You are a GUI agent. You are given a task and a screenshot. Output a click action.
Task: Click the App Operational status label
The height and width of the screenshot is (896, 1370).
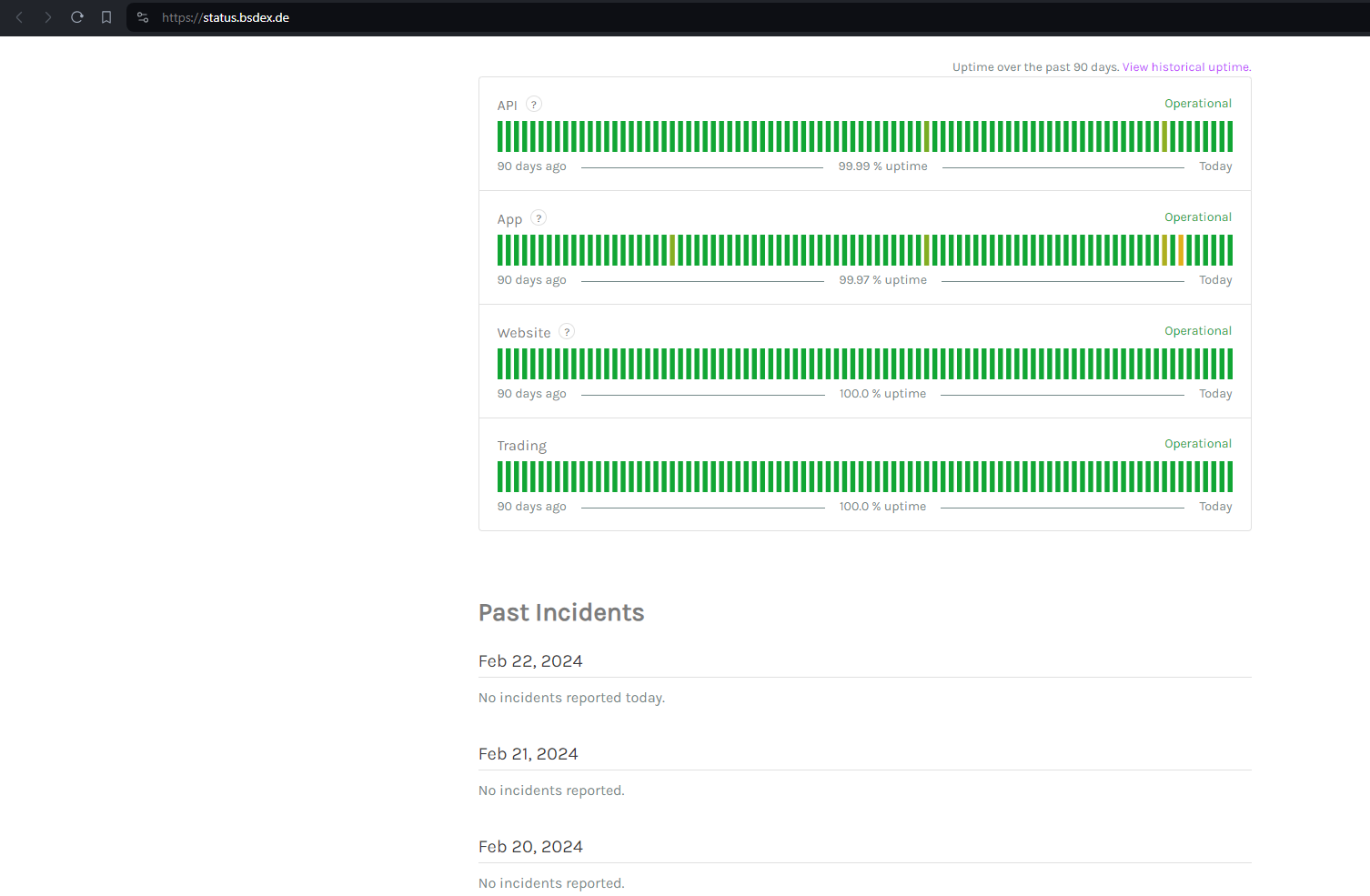[1198, 217]
